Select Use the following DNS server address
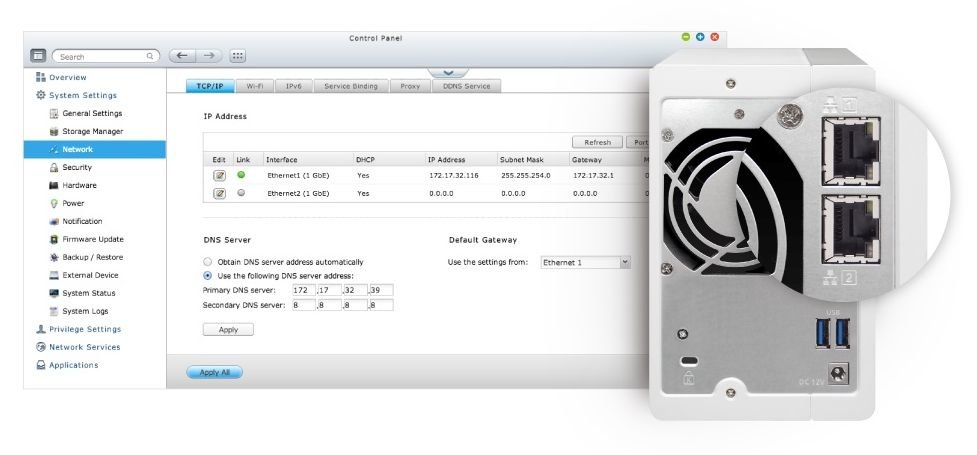 pyautogui.click(x=208, y=275)
